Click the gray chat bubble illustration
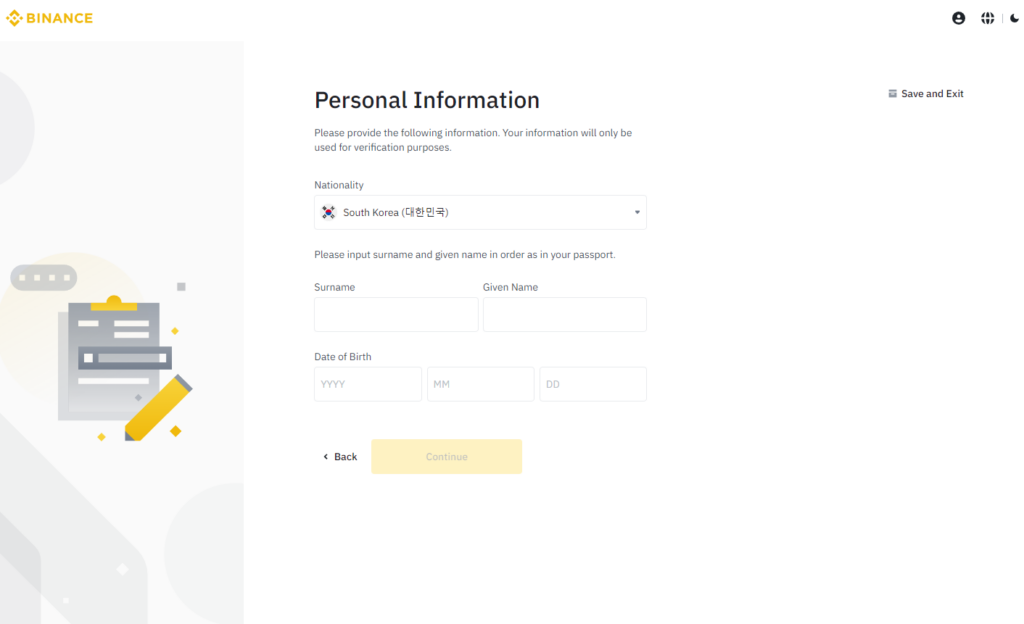Image resolution: width=1024 pixels, height=624 pixels. (44, 277)
